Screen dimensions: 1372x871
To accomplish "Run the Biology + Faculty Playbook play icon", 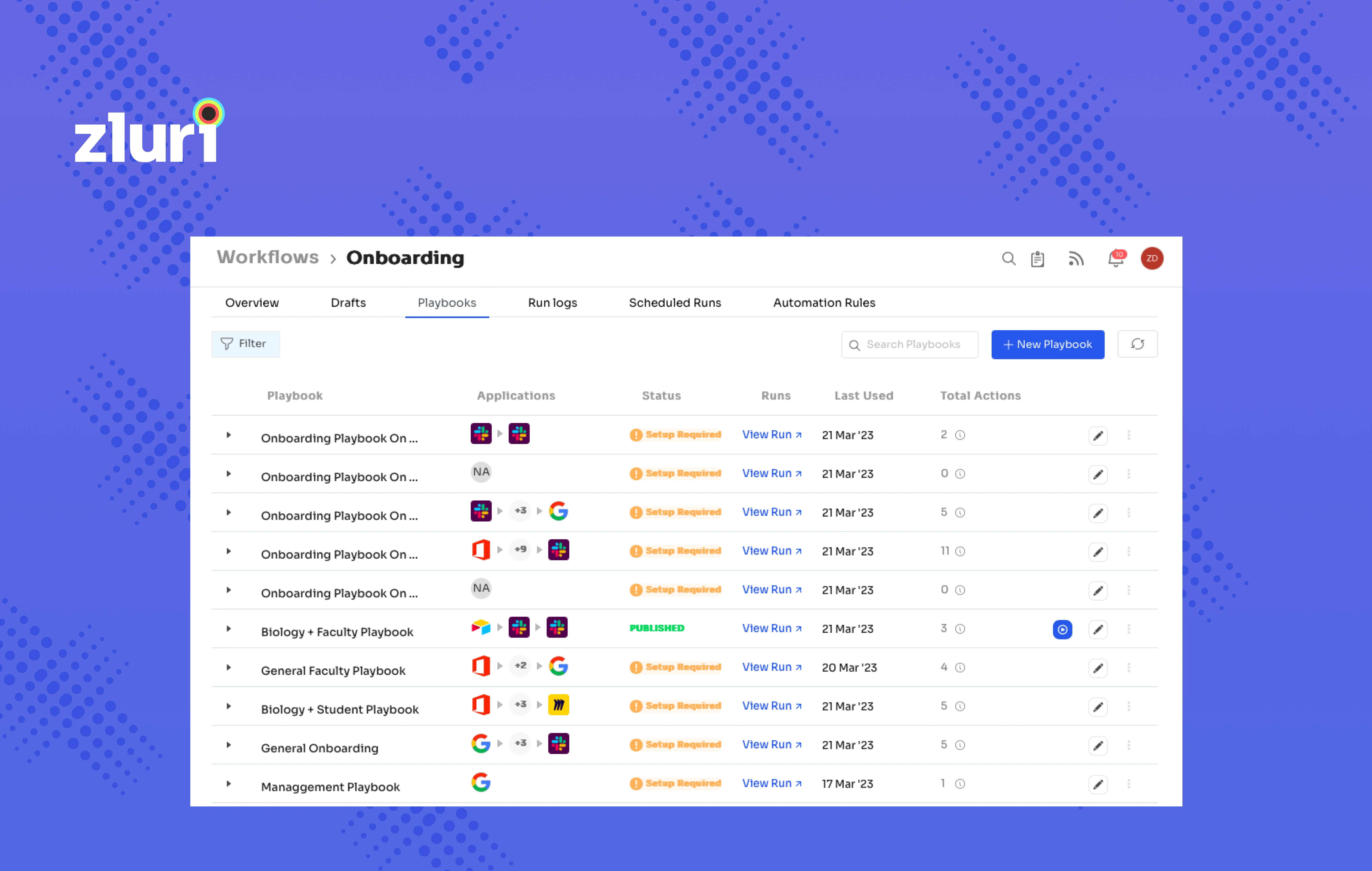I will 1063,629.
